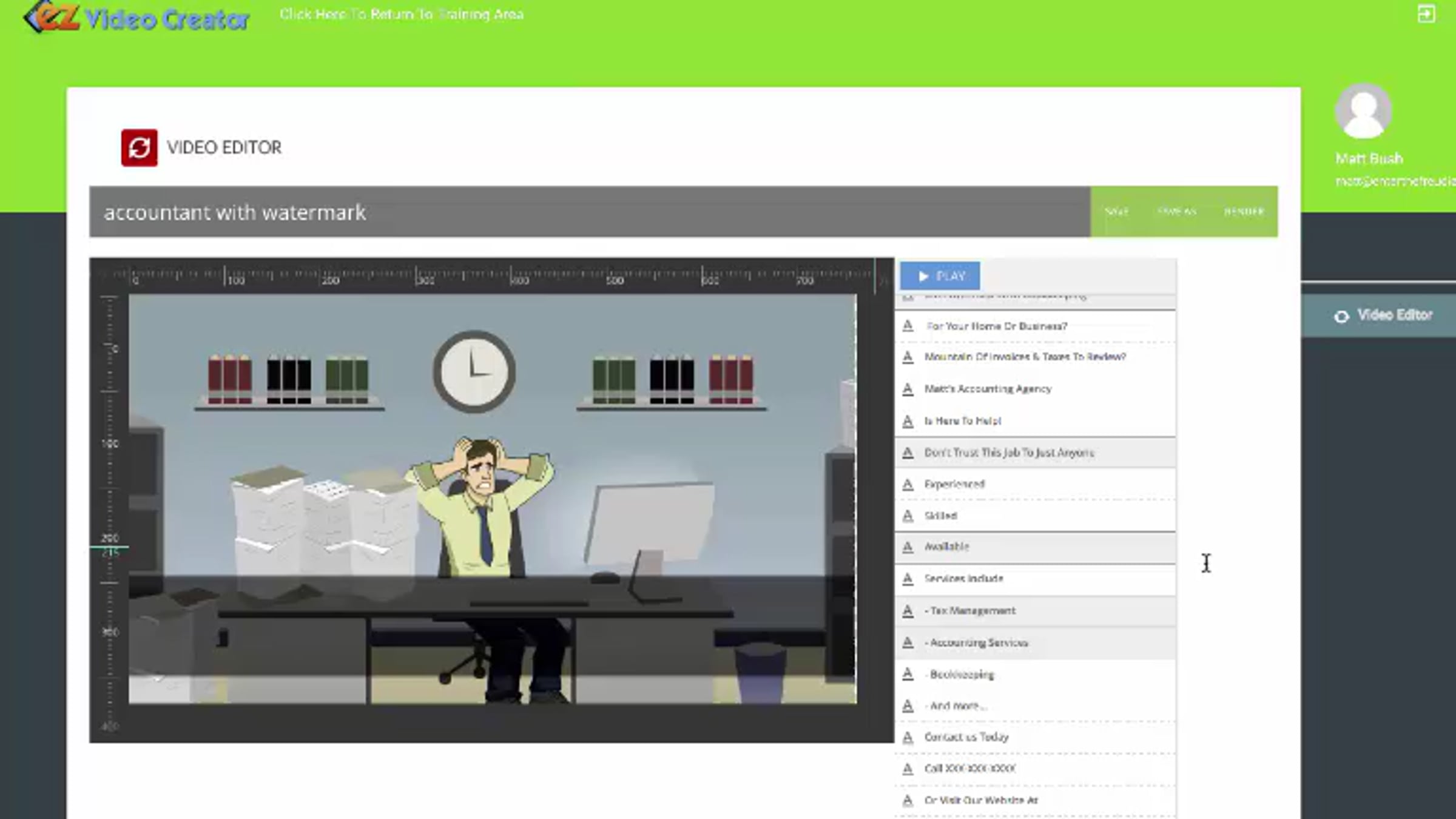1456x819 pixels.
Task: Click the Save As button
Action: pyautogui.click(x=1176, y=212)
